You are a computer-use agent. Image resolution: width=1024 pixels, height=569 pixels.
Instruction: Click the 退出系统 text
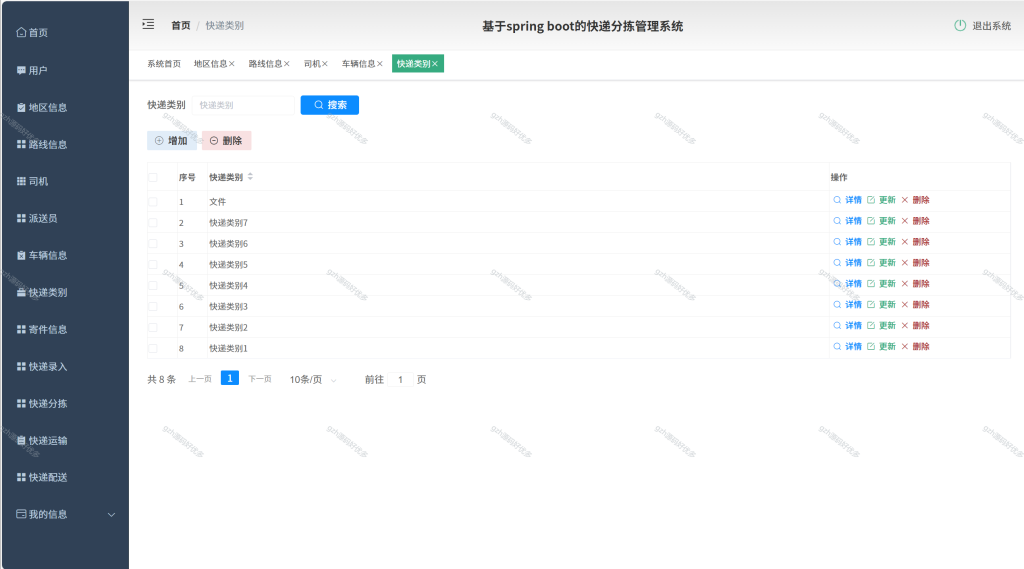tap(991, 26)
